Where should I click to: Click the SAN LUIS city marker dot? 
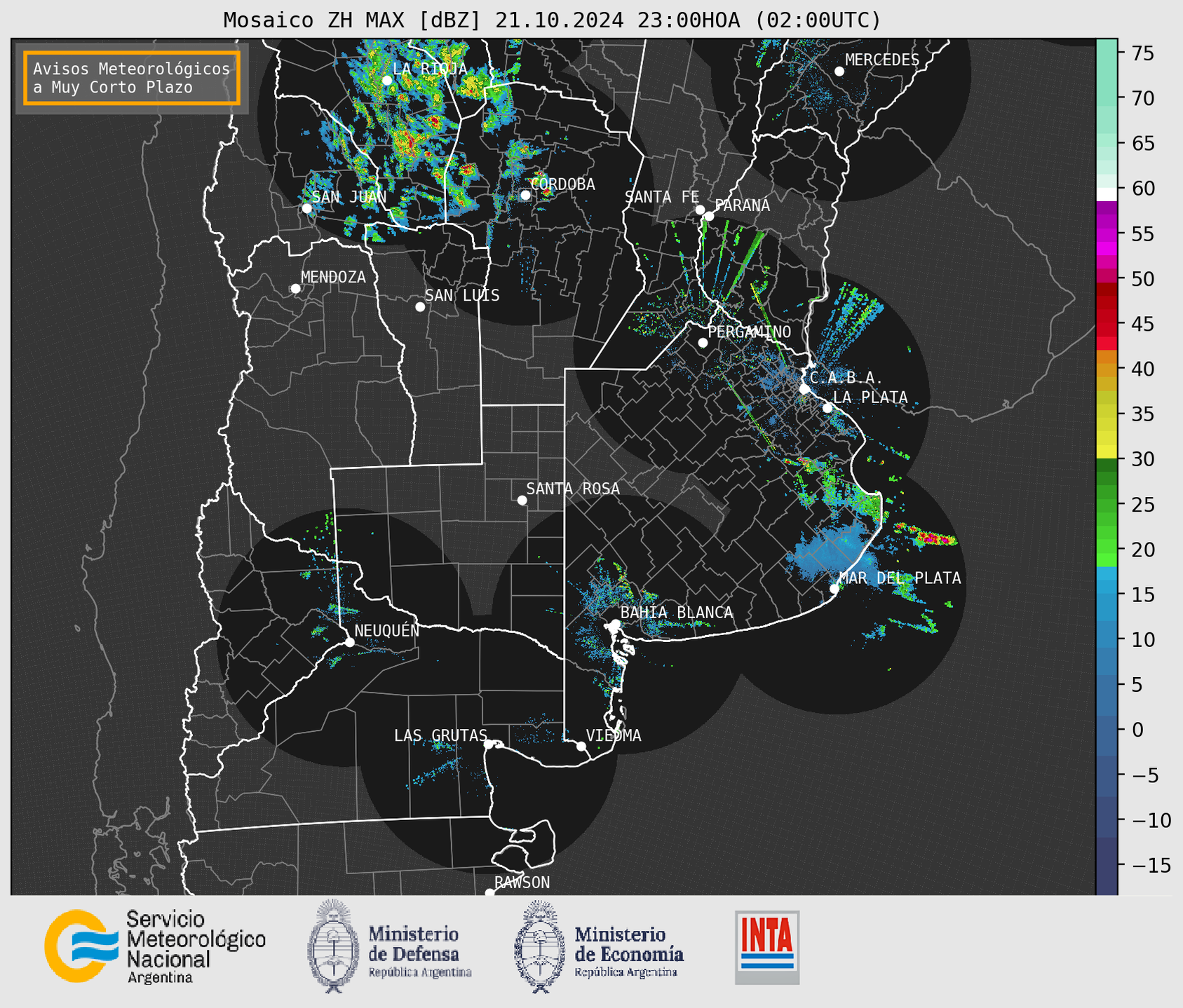[x=420, y=307]
